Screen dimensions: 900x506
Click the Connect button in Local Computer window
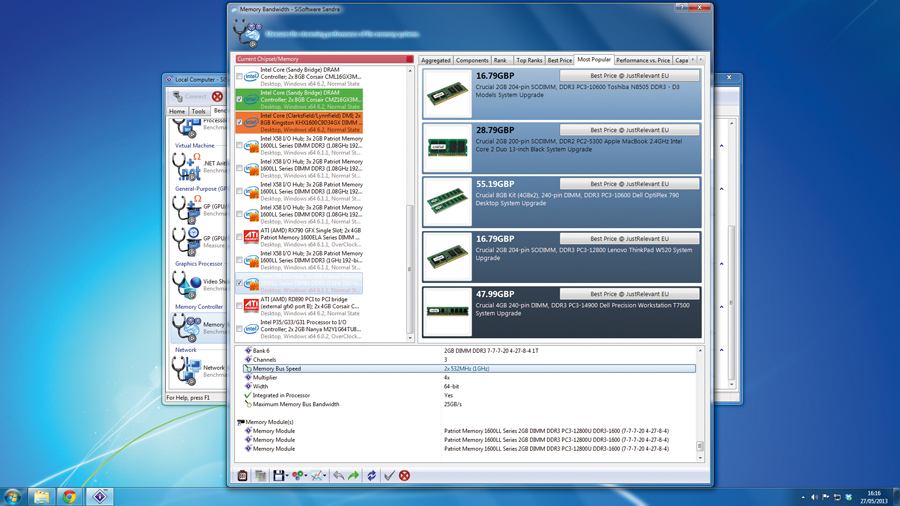(x=189, y=96)
